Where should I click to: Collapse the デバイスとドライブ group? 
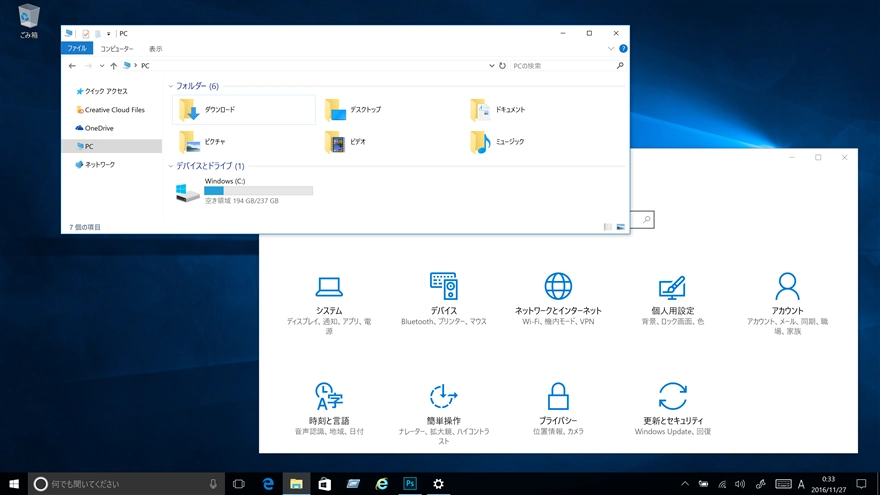click(171, 166)
